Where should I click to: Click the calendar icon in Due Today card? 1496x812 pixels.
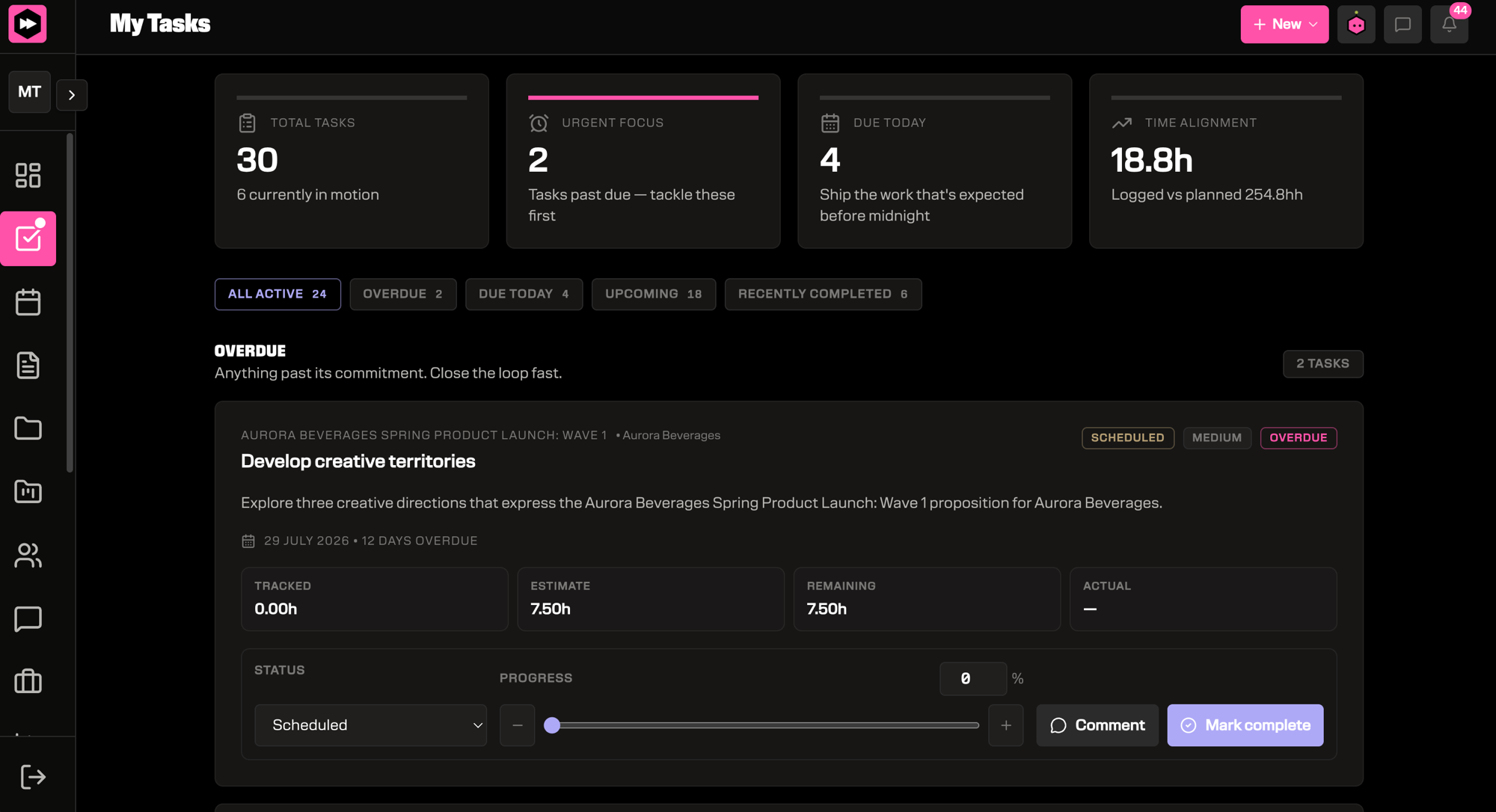[x=830, y=123]
